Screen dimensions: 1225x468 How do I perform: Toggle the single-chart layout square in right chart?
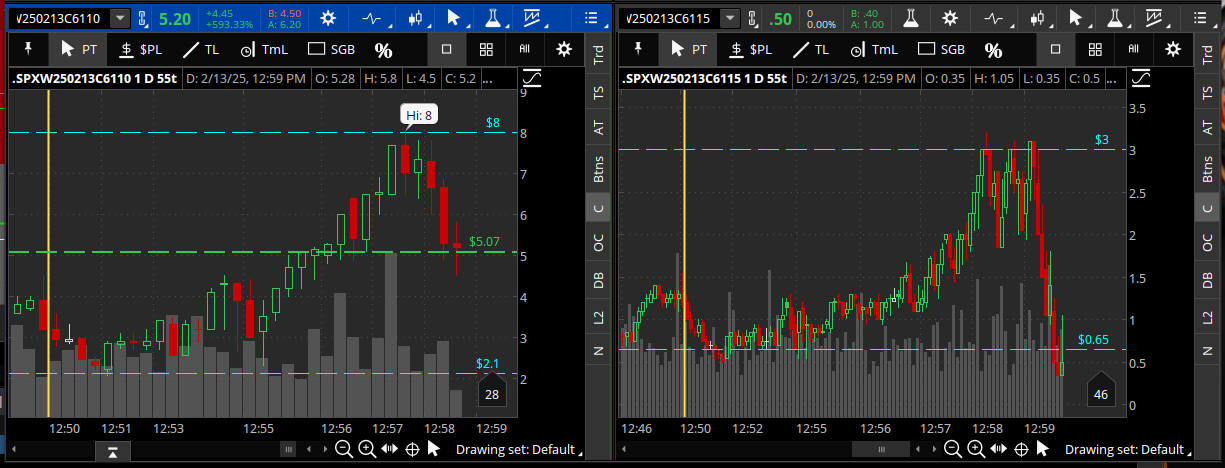point(1058,49)
